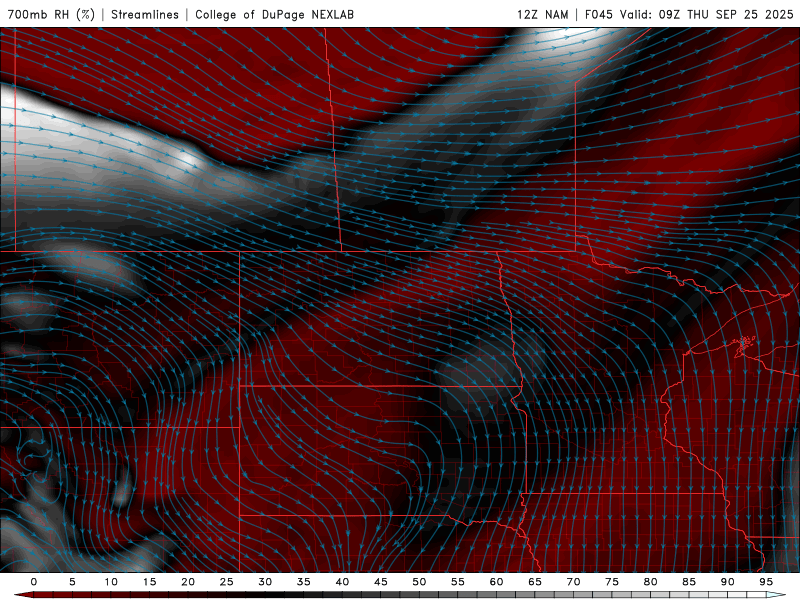Viewport: 800px width, 600px height.
Task: Click the "50" colorbar tick label
Action: [419, 582]
